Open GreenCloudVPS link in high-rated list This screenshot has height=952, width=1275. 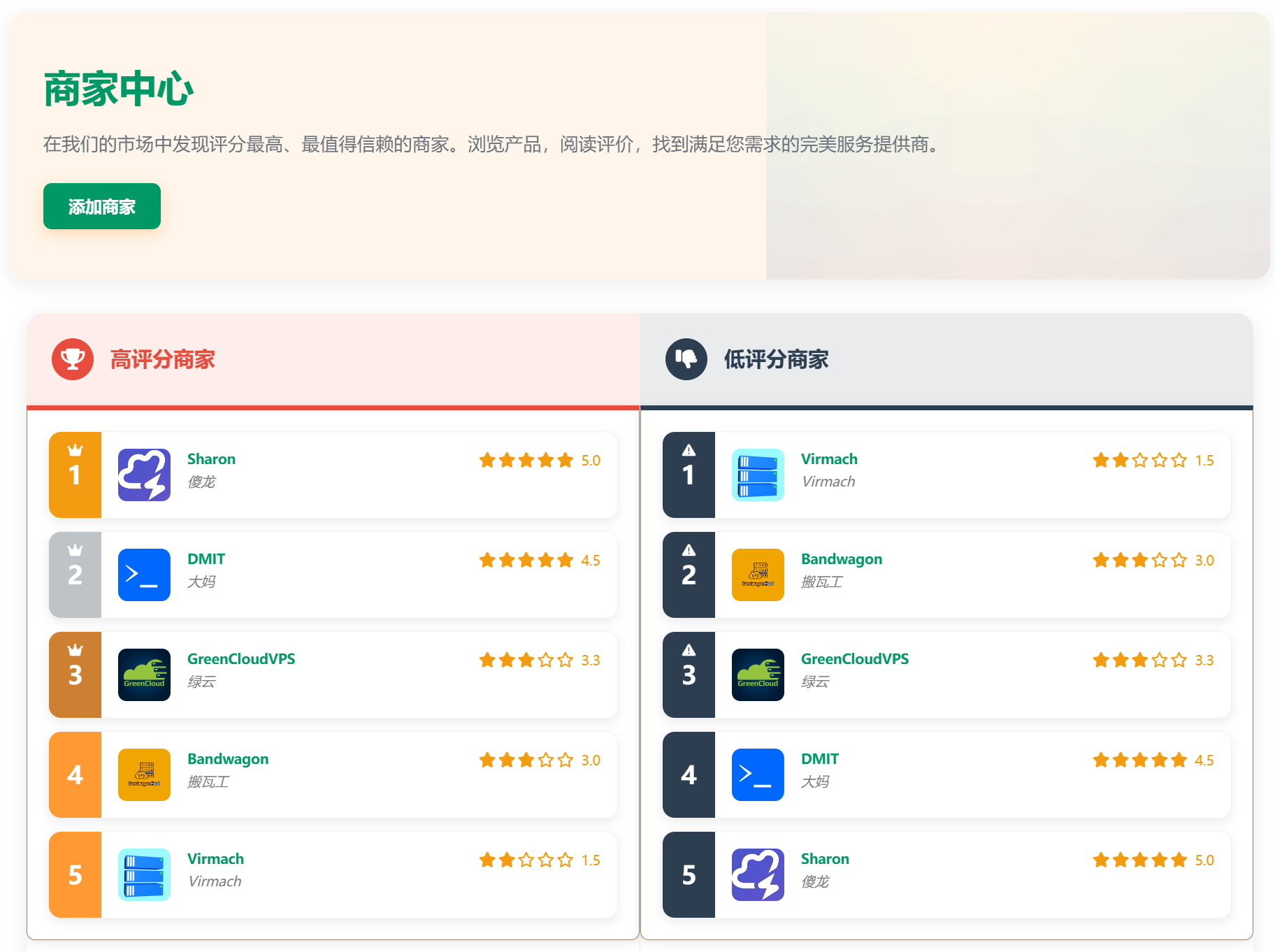coord(241,659)
